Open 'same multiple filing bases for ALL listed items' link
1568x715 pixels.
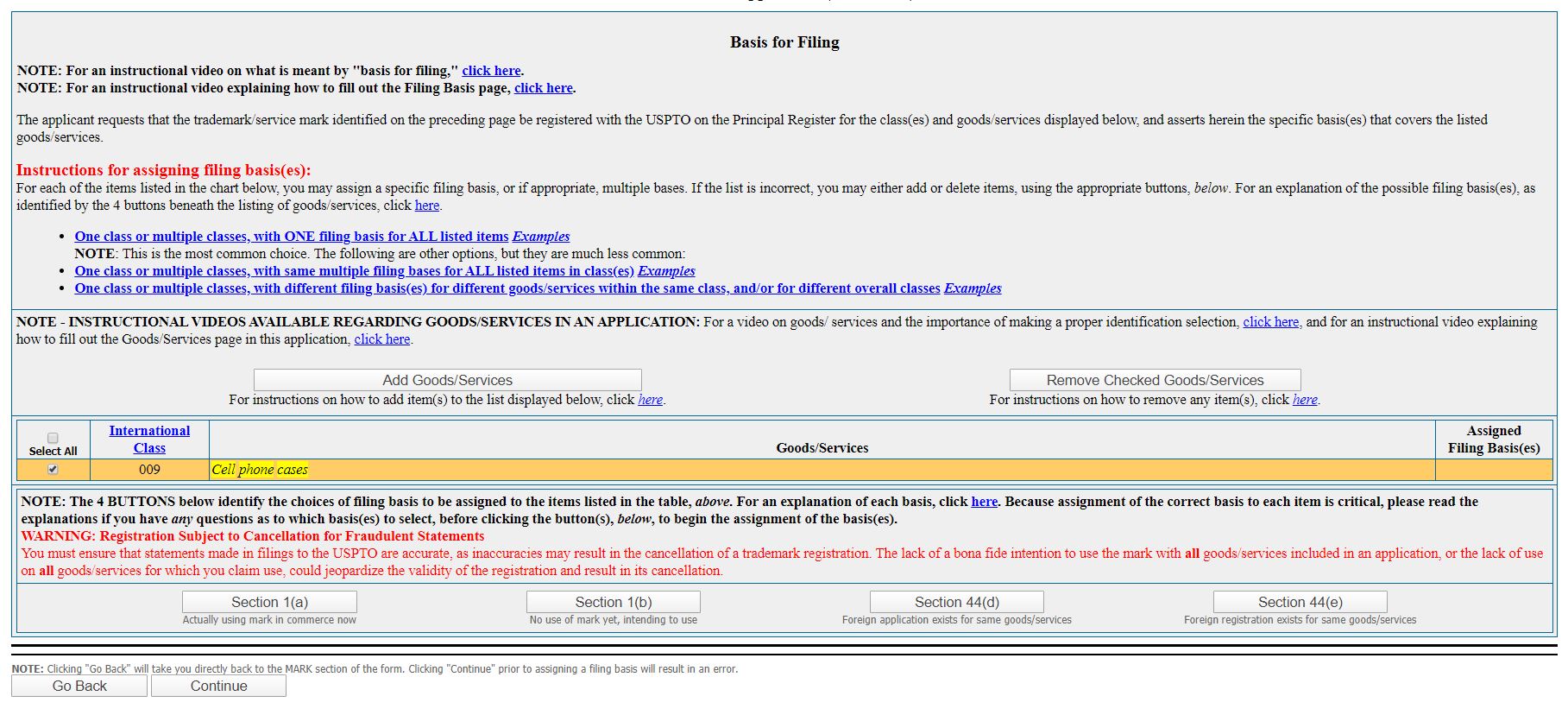pos(355,271)
